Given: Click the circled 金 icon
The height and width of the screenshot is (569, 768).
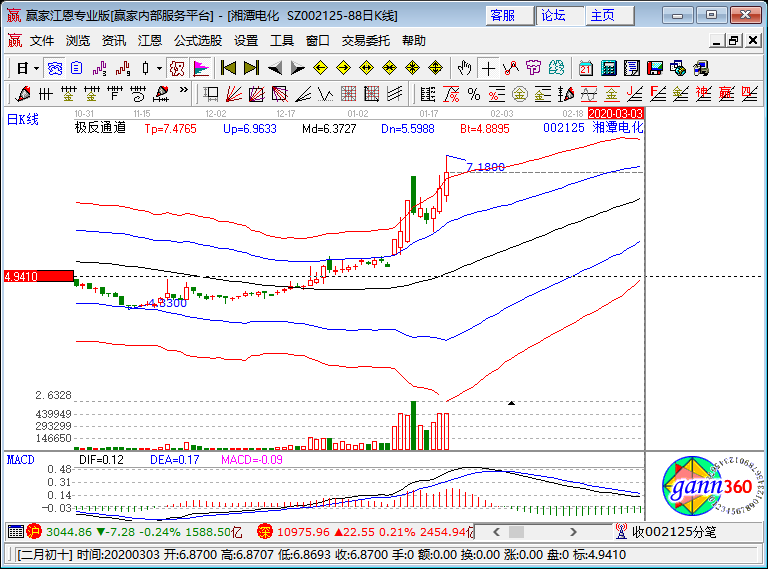Looking at the screenshot, I should pyautogui.click(x=520, y=94).
